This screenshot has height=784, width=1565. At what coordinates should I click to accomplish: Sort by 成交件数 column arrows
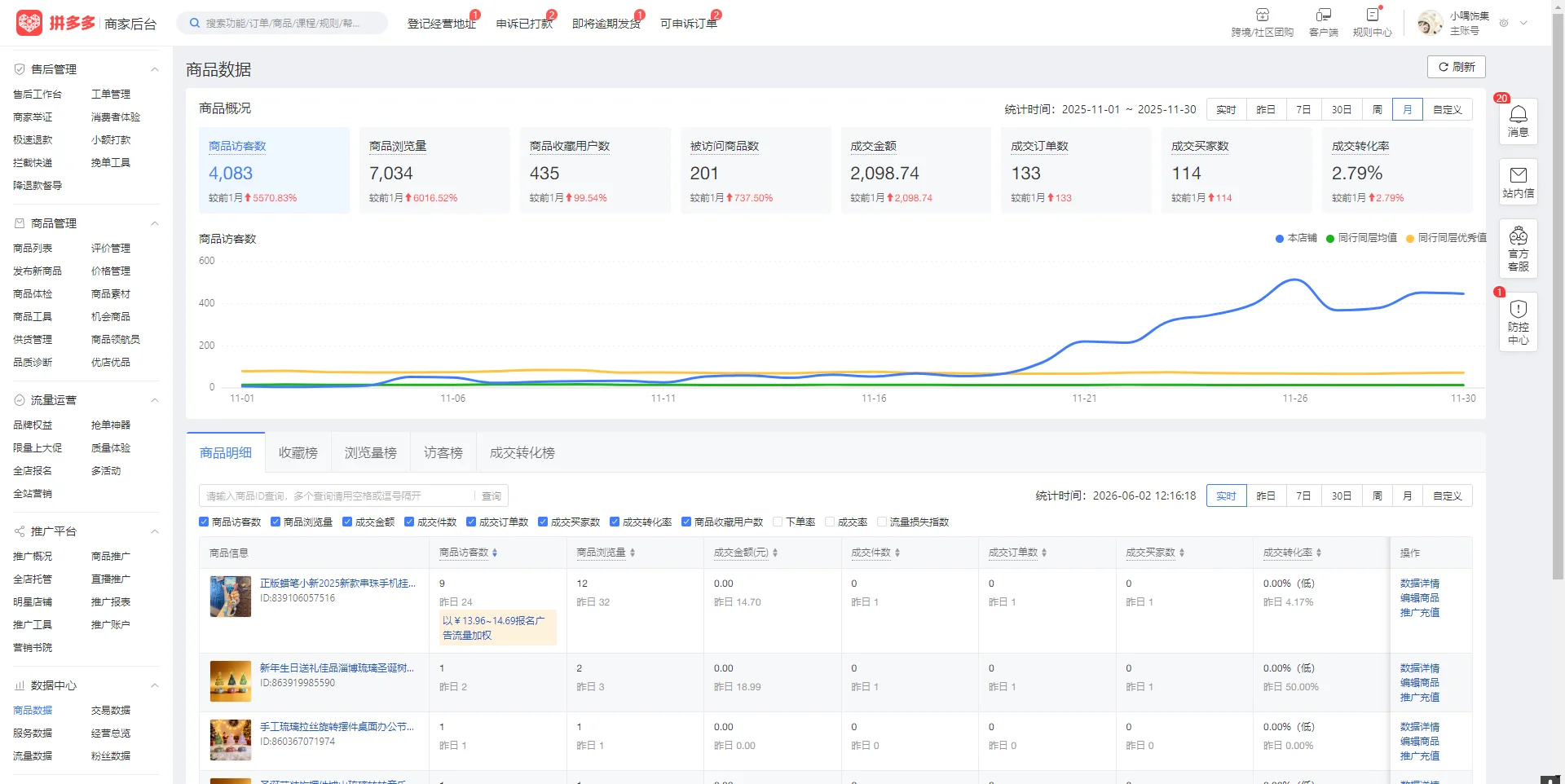click(897, 553)
